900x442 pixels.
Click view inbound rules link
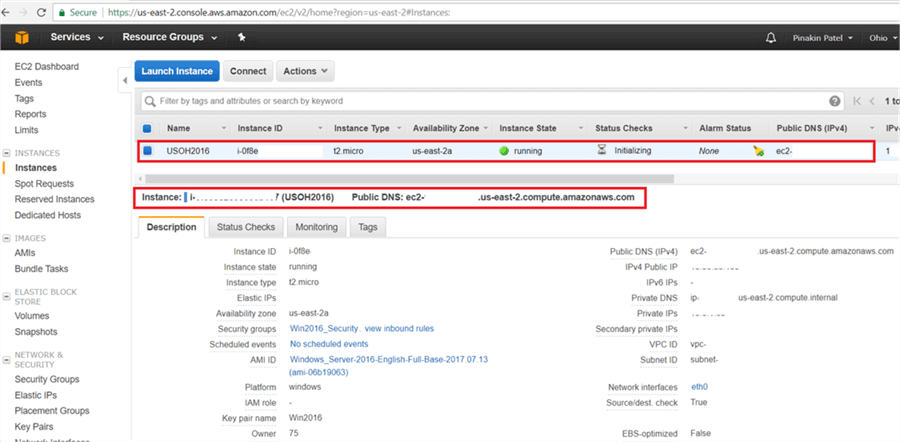point(399,328)
